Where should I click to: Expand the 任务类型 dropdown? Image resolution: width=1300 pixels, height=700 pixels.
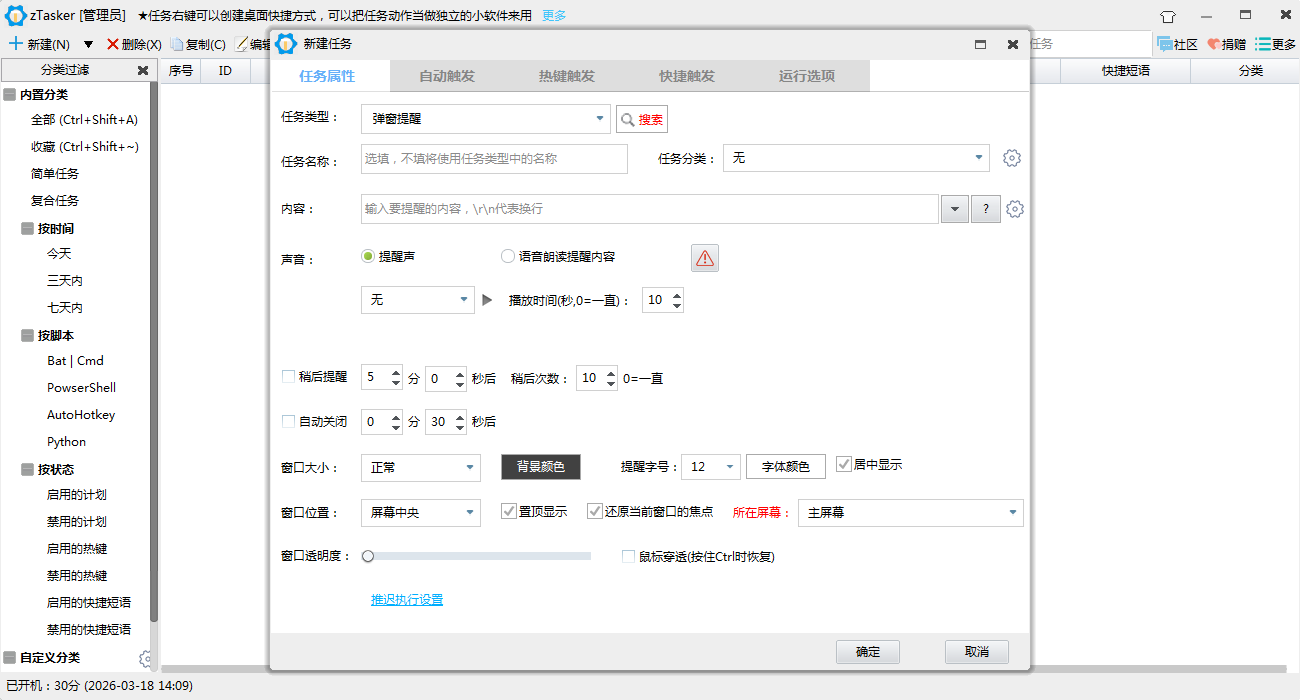pyautogui.click(x=599, y=118)
